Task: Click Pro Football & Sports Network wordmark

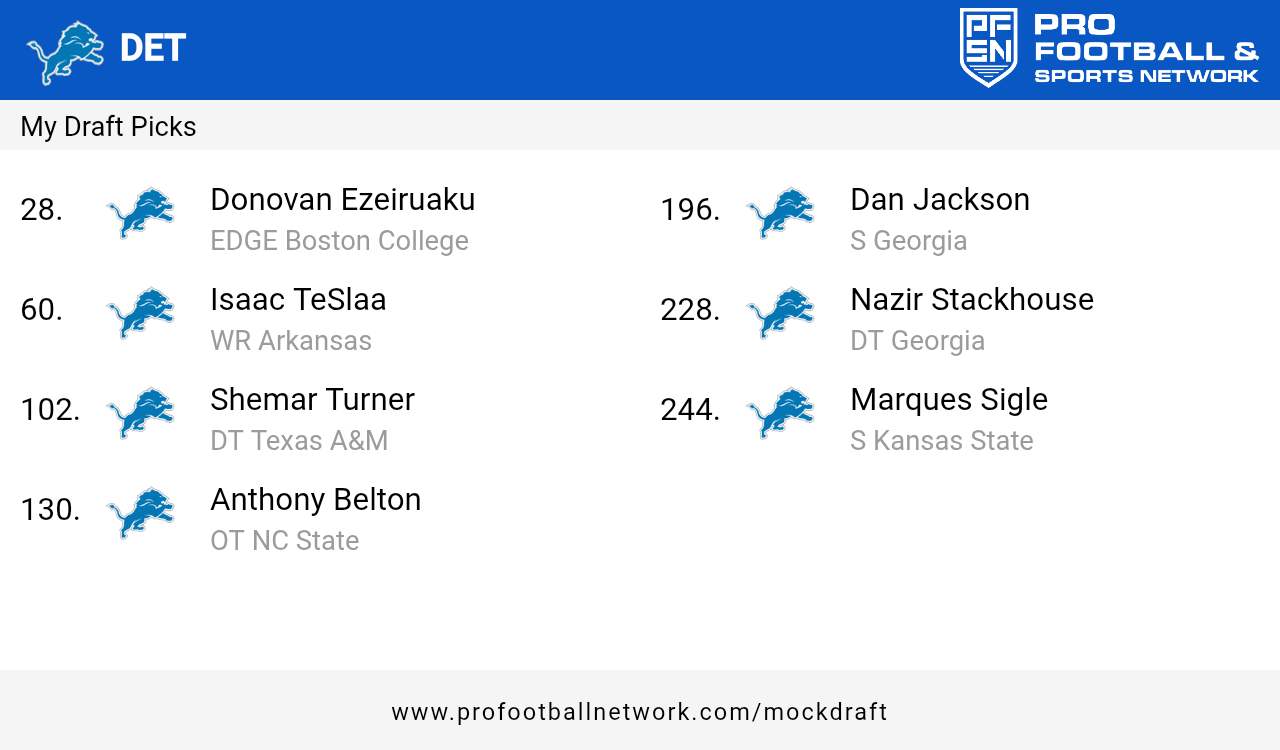Action: [1146, 49]
